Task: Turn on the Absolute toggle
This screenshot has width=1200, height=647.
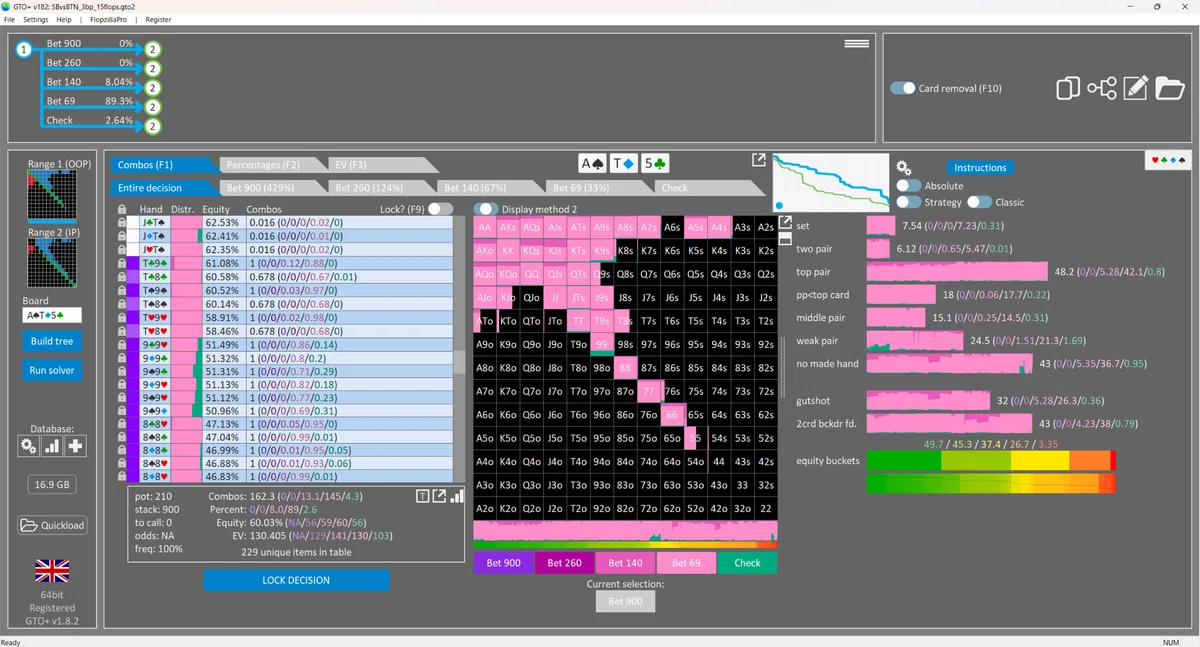Action: click(x=909, y=186)
